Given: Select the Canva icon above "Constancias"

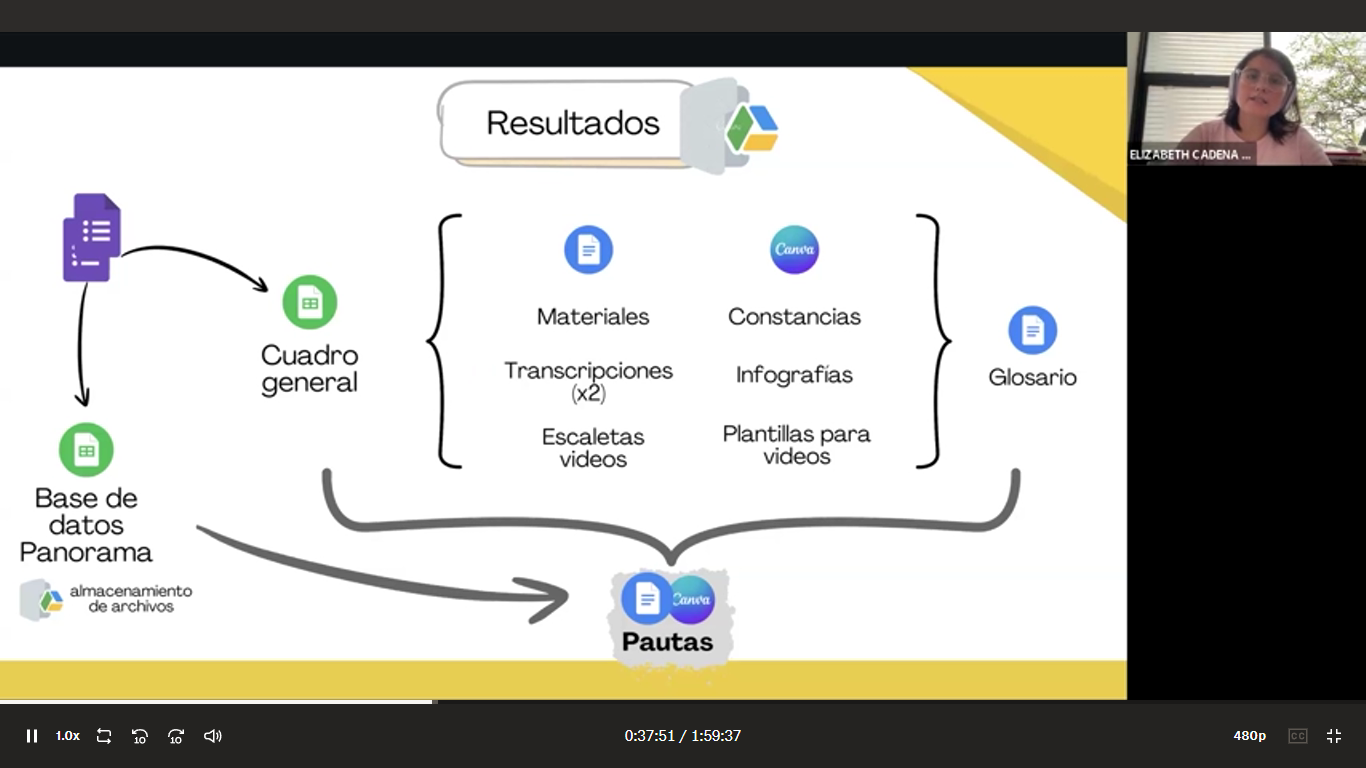Looking at the screenshot, I should pos(794,250).
